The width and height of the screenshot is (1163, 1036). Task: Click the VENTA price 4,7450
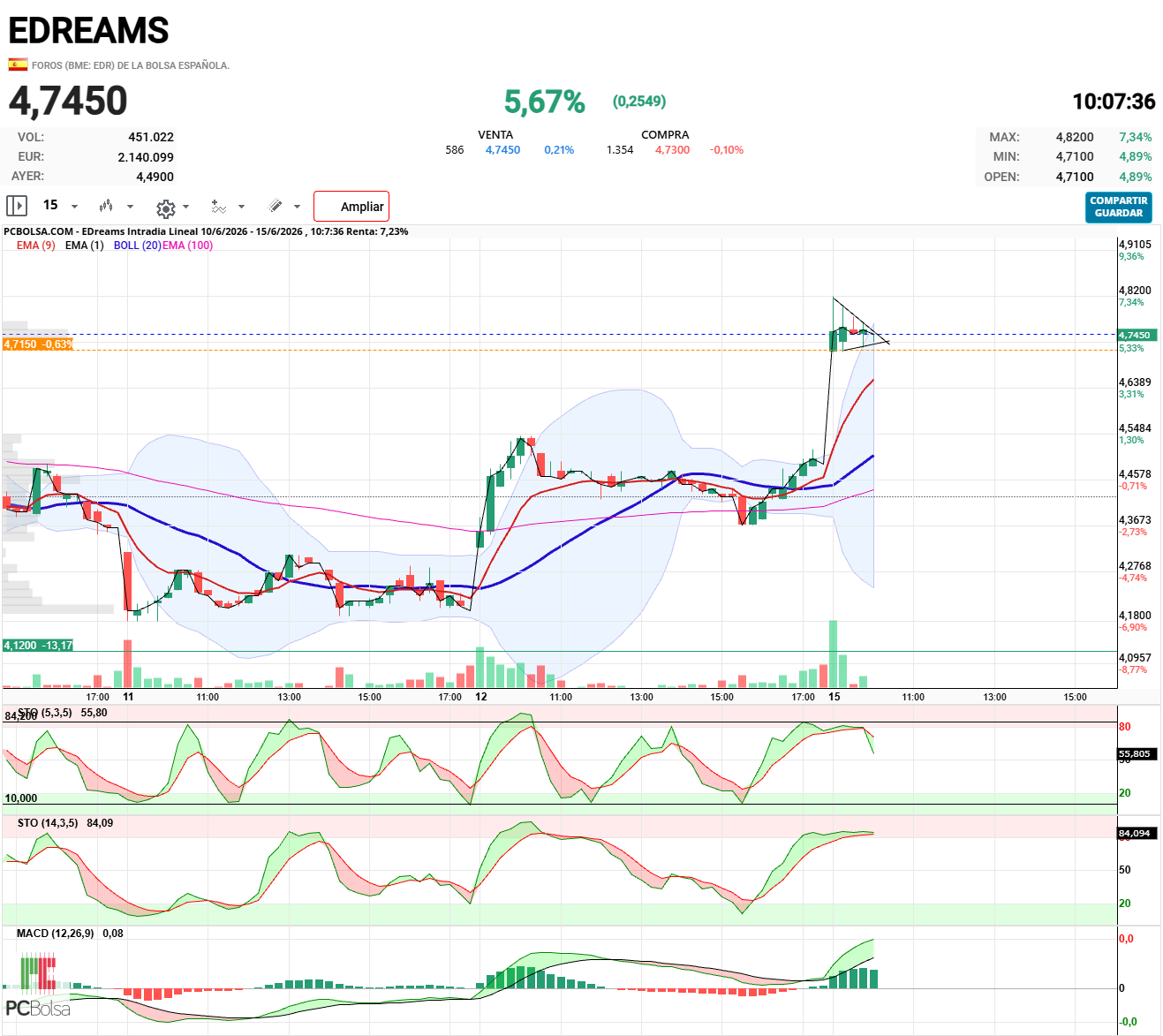[x=502, y=150]
